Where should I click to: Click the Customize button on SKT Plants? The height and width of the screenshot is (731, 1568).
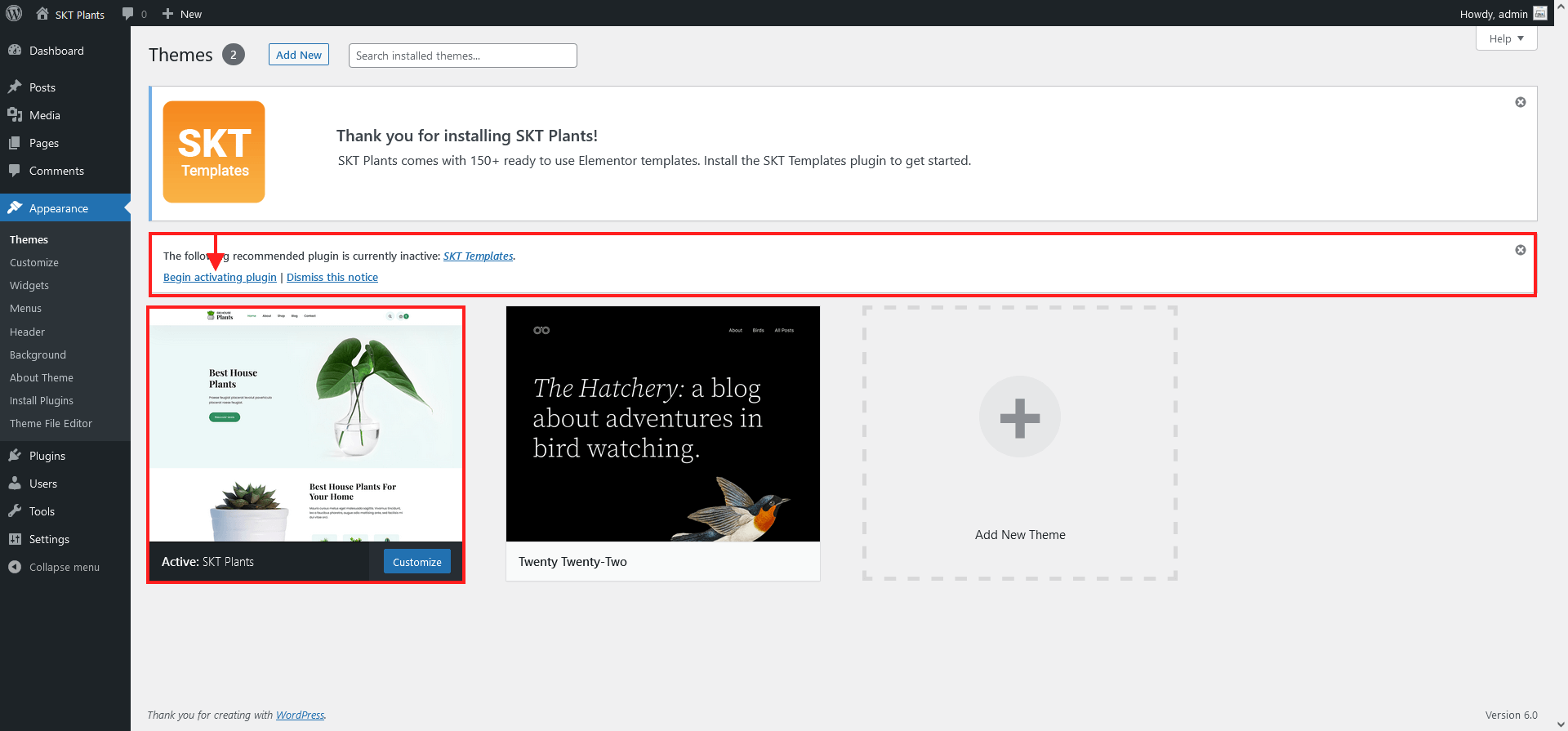[x=416, y=561]
